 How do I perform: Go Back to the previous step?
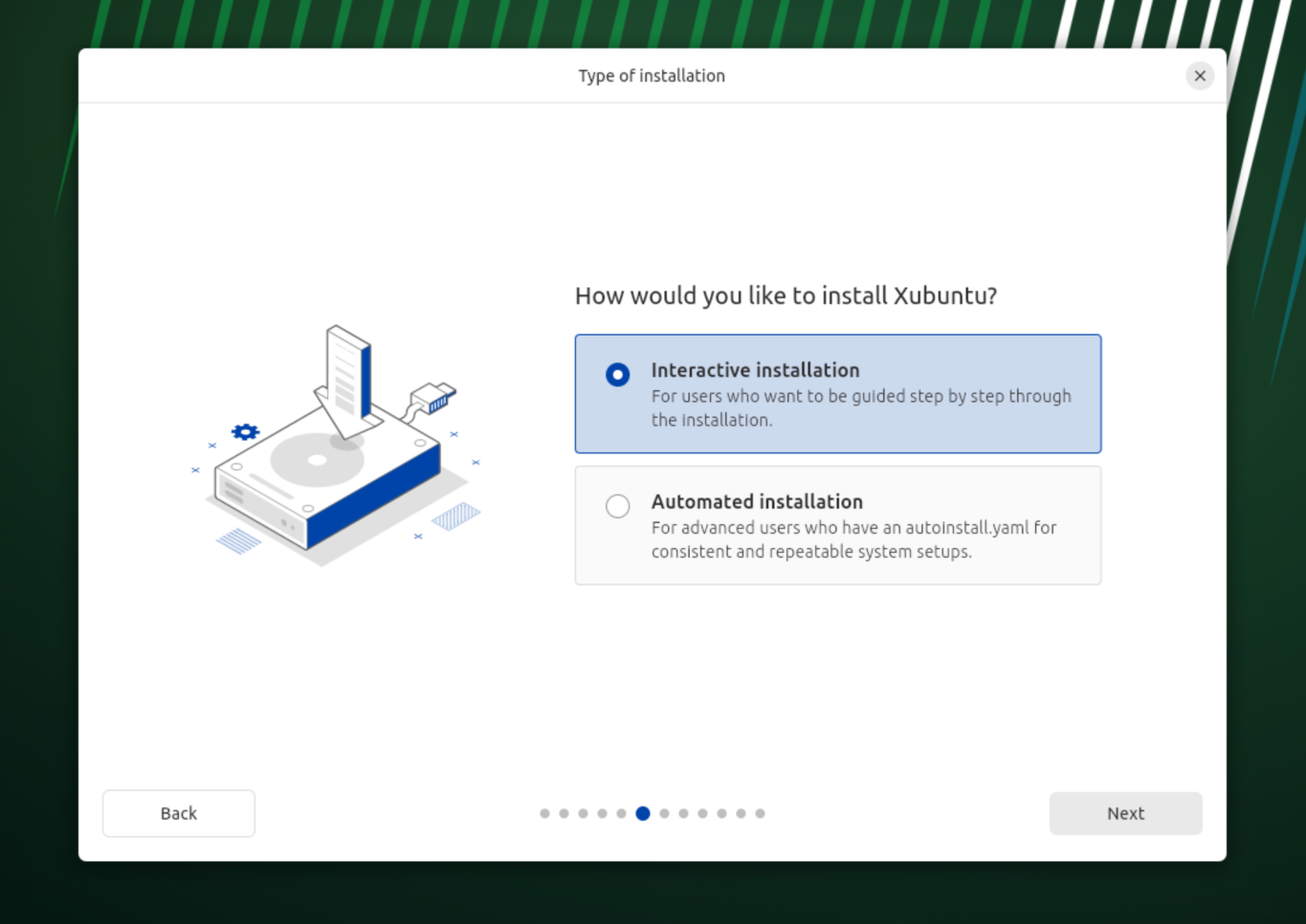[179, 813]
